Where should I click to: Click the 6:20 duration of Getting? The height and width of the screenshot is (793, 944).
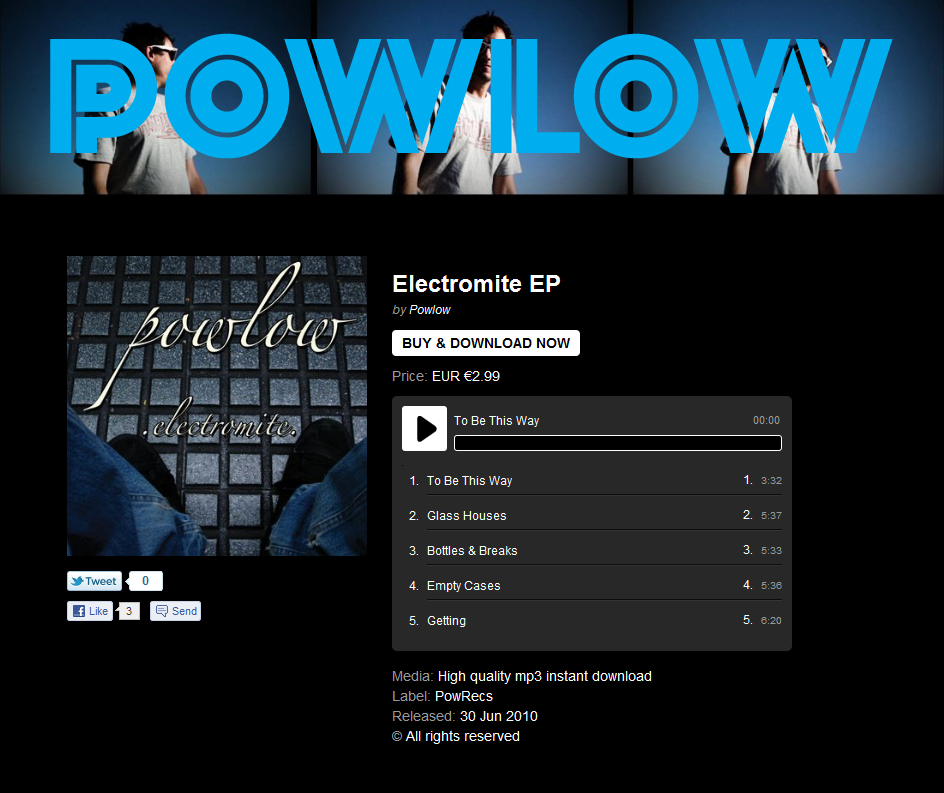(x=771, y=620)
